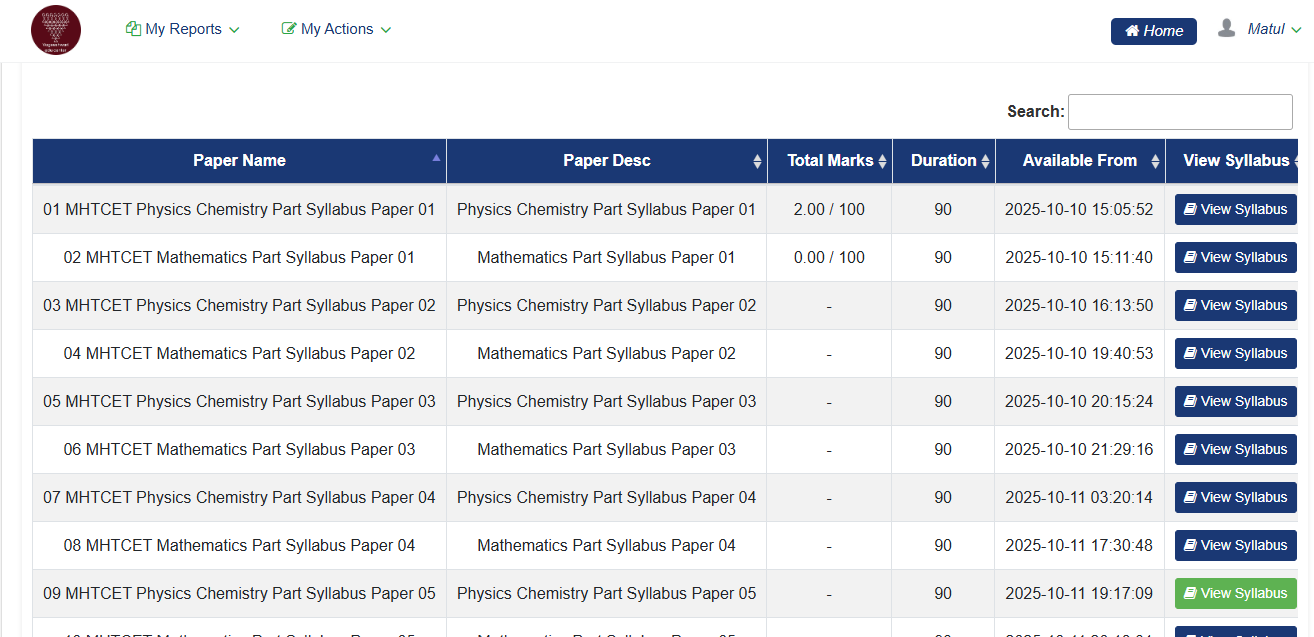This screenshot has width=1314, height=637.
Task: Click the user avatar icon
Action: (1226, 29)
